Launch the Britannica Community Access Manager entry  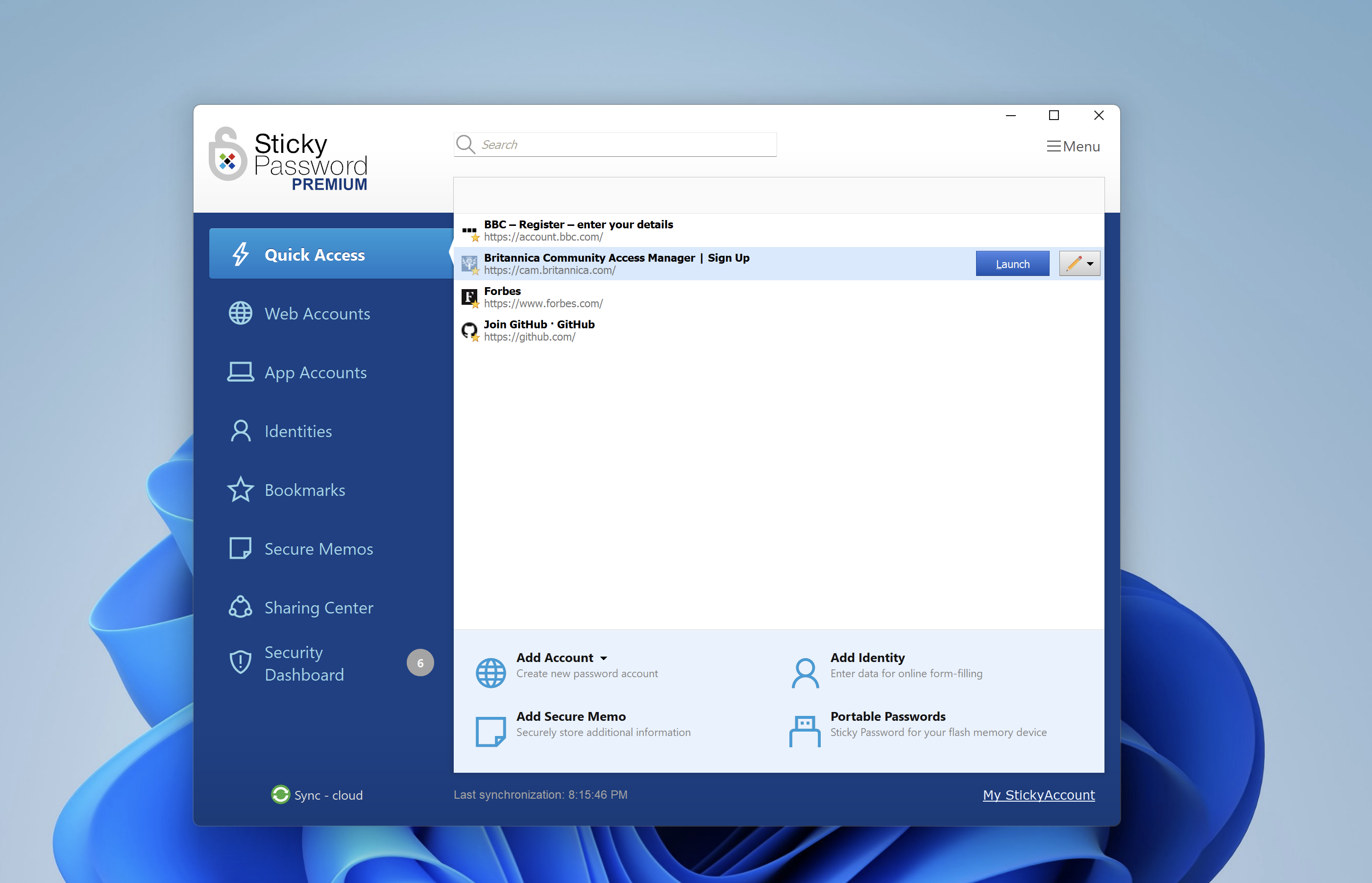point(1012,263)
